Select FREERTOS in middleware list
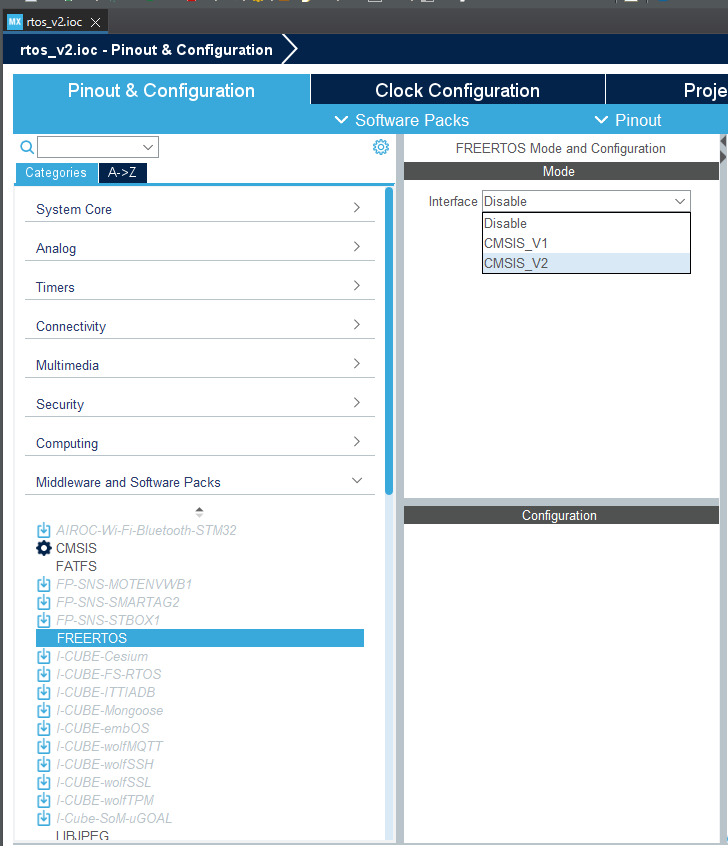This screenshot has width=728, height=846. [200, 638]
